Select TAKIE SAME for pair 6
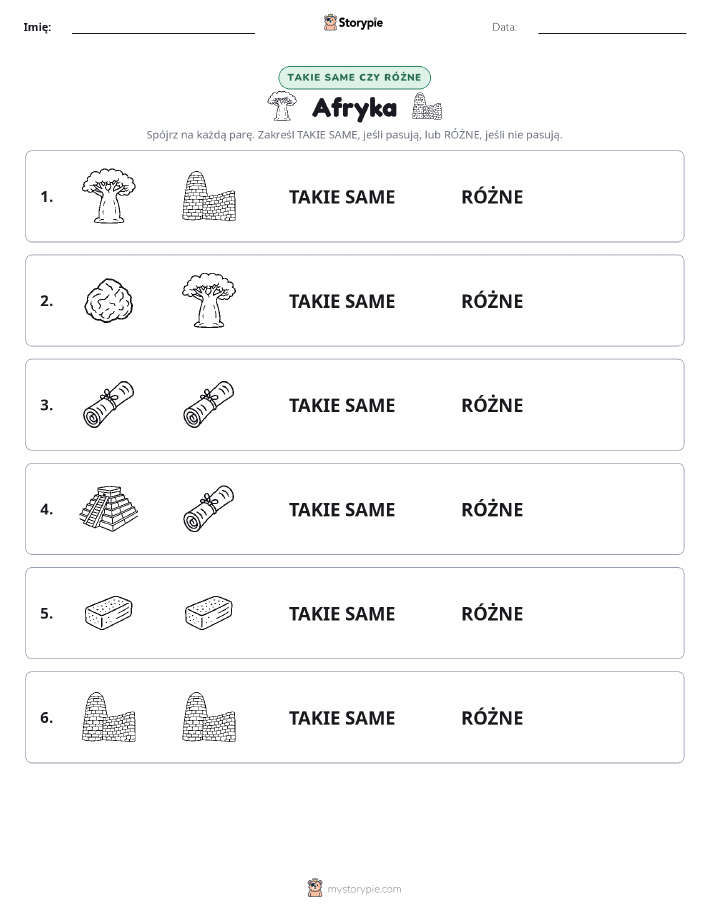 (x=342, y=718)
